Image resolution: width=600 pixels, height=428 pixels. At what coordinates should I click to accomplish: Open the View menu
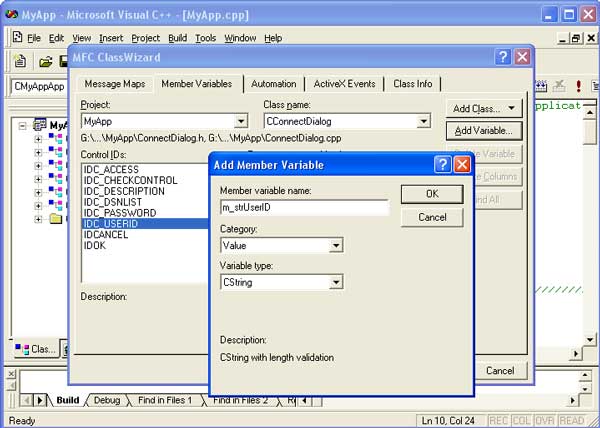[82, 38]
